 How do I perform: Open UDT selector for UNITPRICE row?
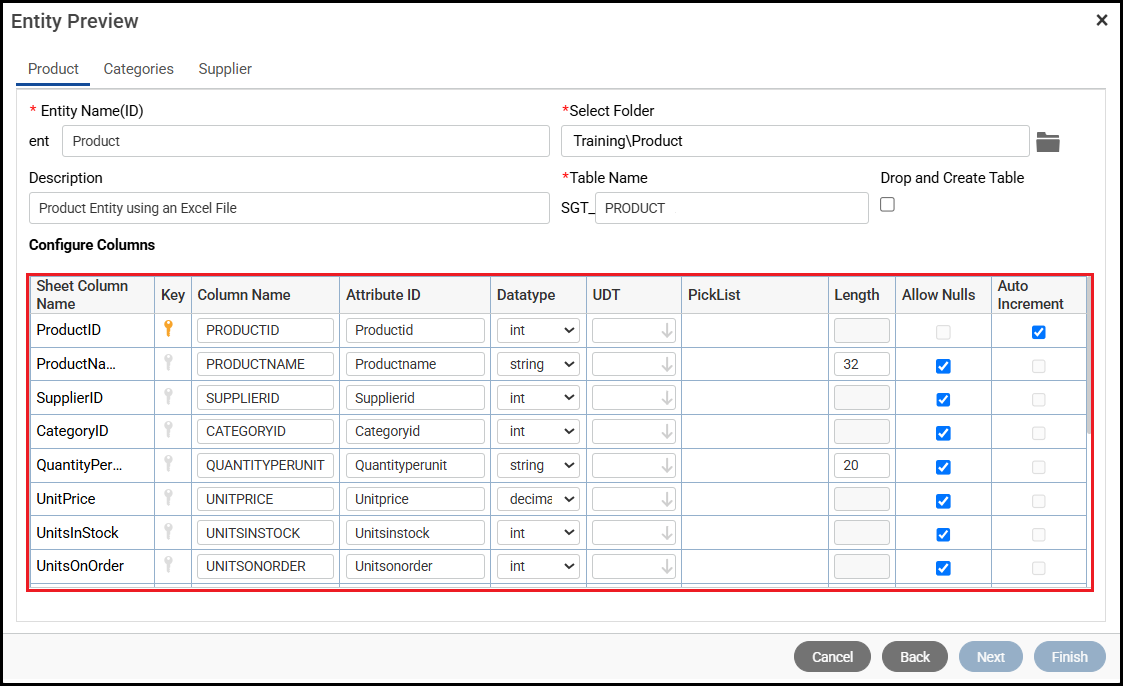pyautogui.click(x=634, y=499)
